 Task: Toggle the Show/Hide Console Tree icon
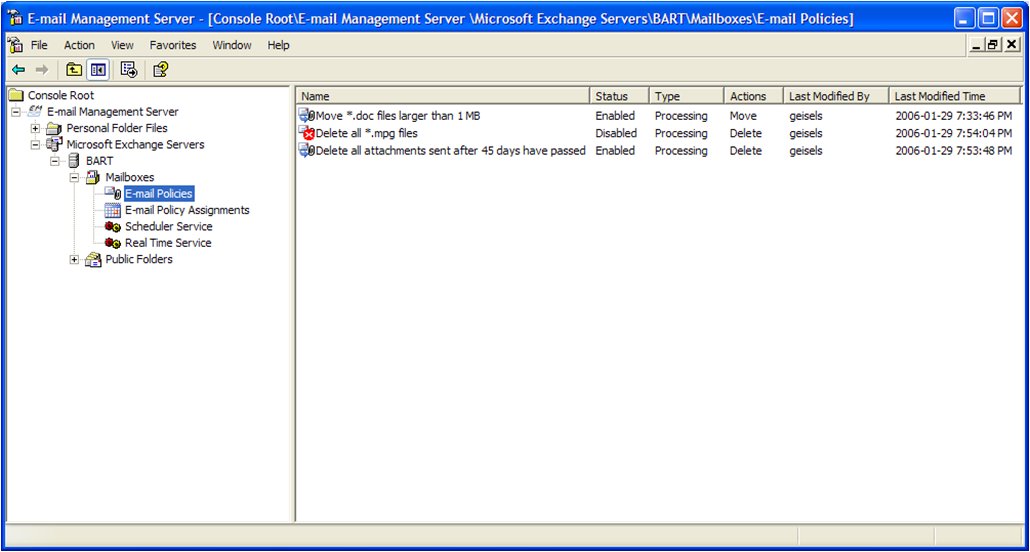click(x=98, y=70)
